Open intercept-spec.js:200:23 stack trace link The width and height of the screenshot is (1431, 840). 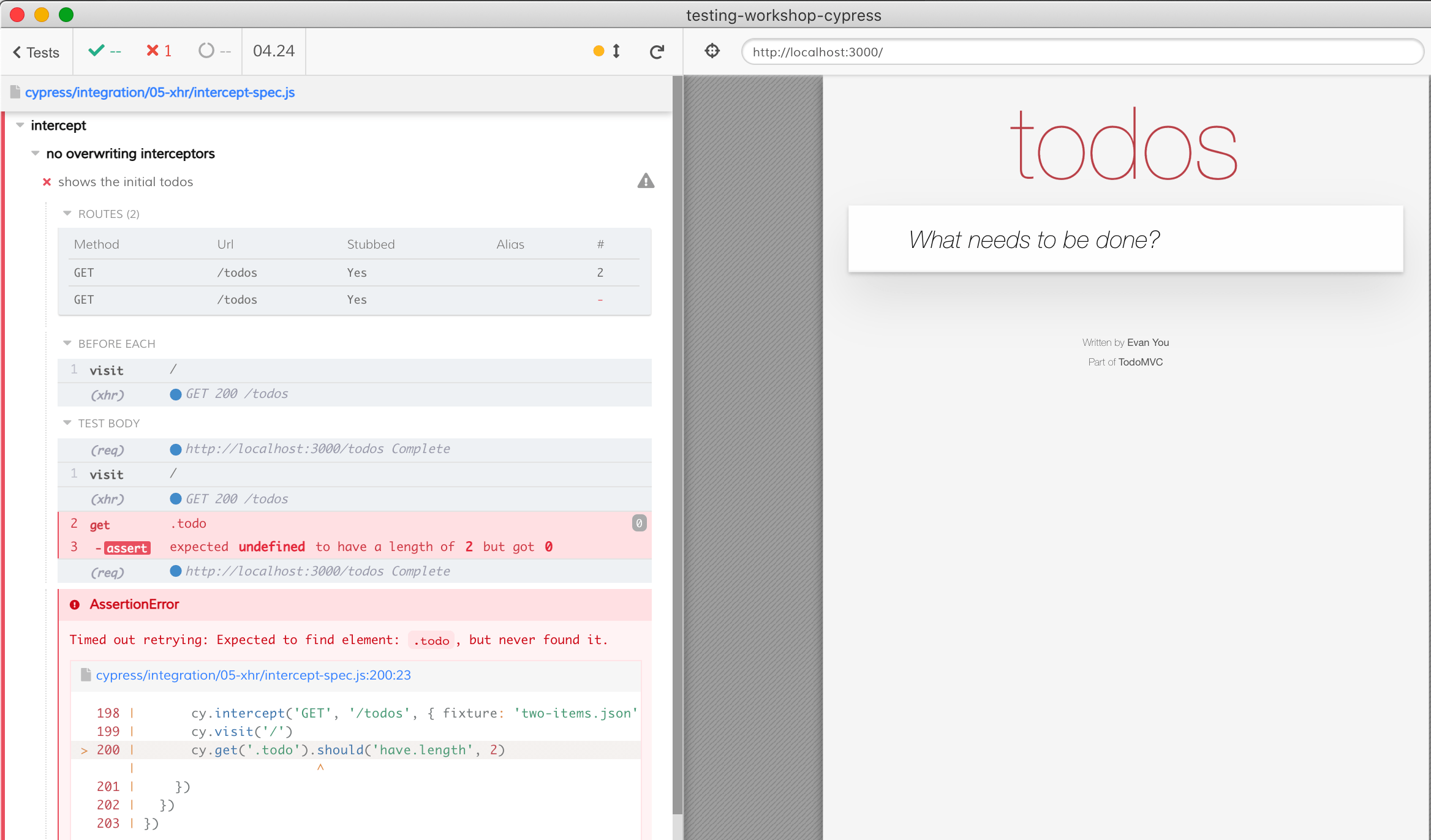253,675
